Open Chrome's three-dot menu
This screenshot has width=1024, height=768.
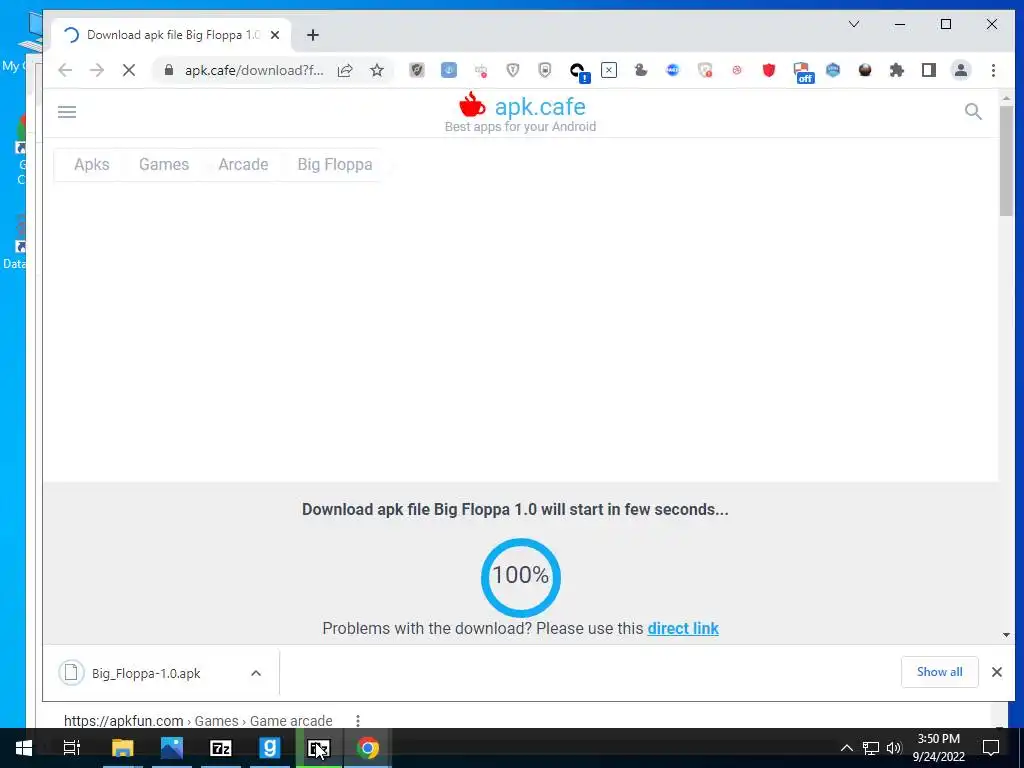point(993,70)
